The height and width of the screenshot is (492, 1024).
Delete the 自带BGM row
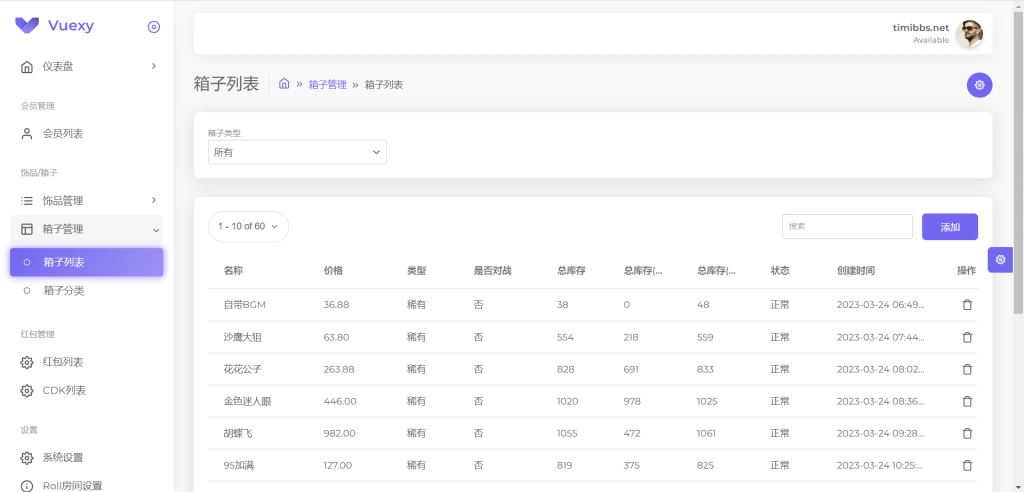967,305
